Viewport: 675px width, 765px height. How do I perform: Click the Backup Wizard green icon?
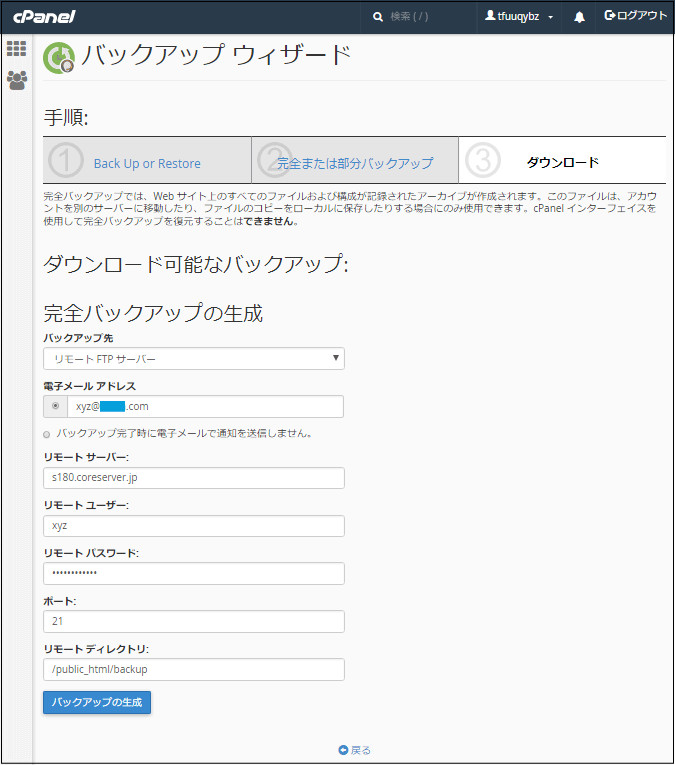coord(59,58)
